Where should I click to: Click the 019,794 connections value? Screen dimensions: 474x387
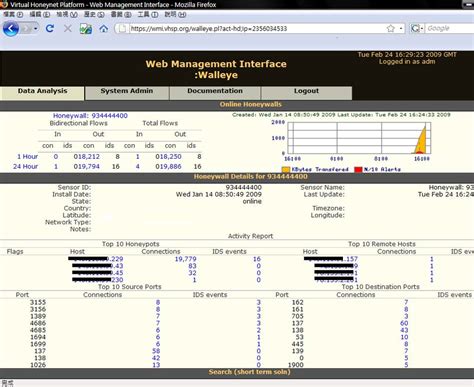[x=86, y=166]
